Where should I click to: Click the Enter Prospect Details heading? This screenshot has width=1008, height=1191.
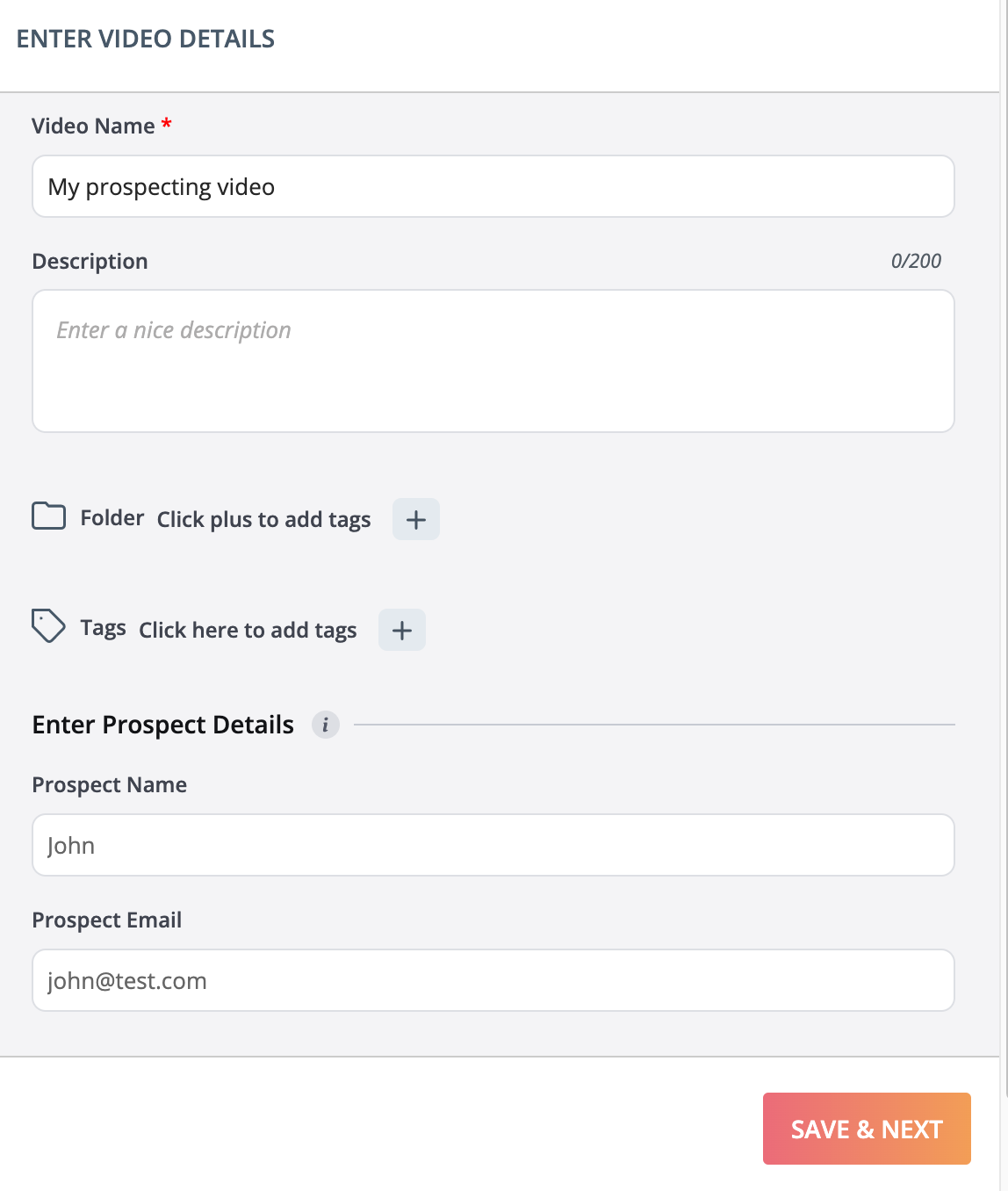(x=162, y=725)
